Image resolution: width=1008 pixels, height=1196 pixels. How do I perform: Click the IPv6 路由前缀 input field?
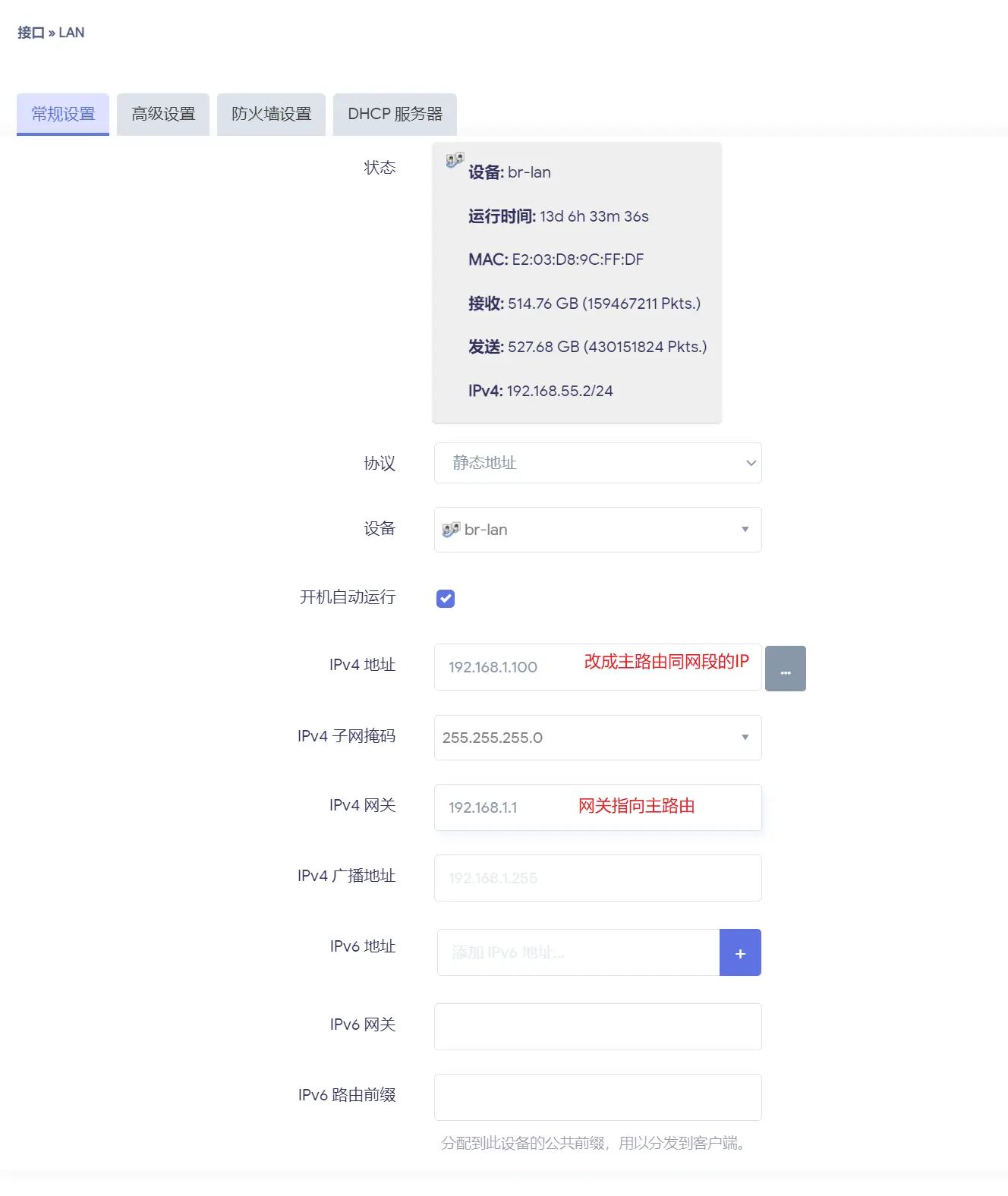tap(597, 1097)
